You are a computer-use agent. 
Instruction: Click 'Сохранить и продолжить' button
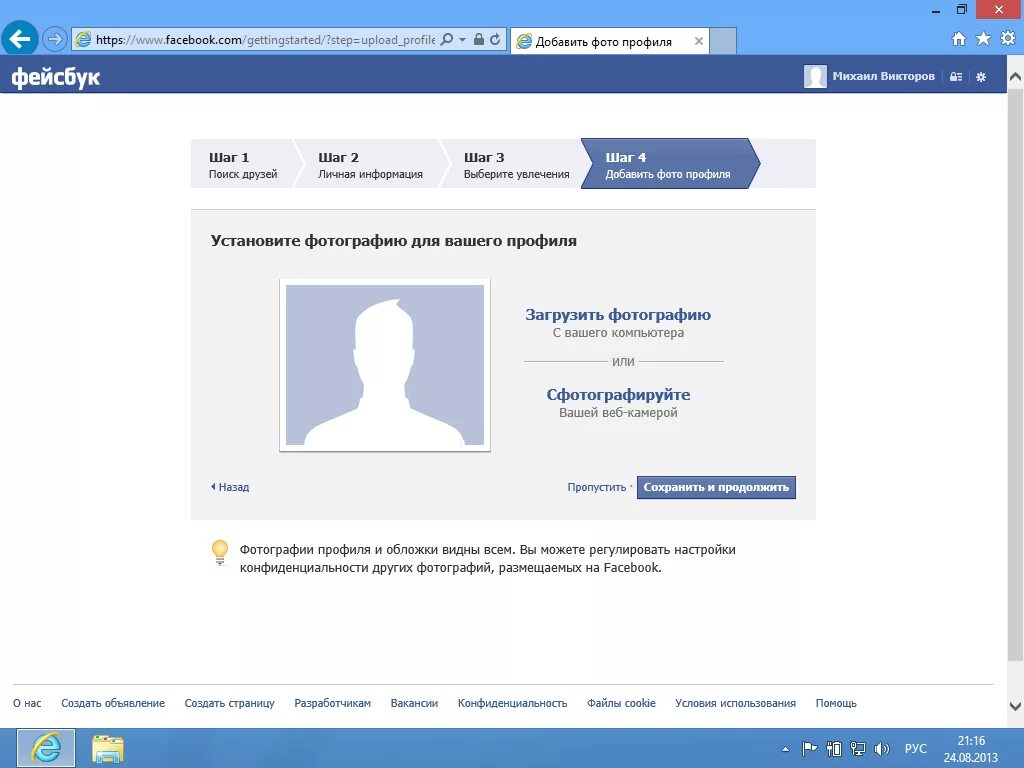coord(716,487)
